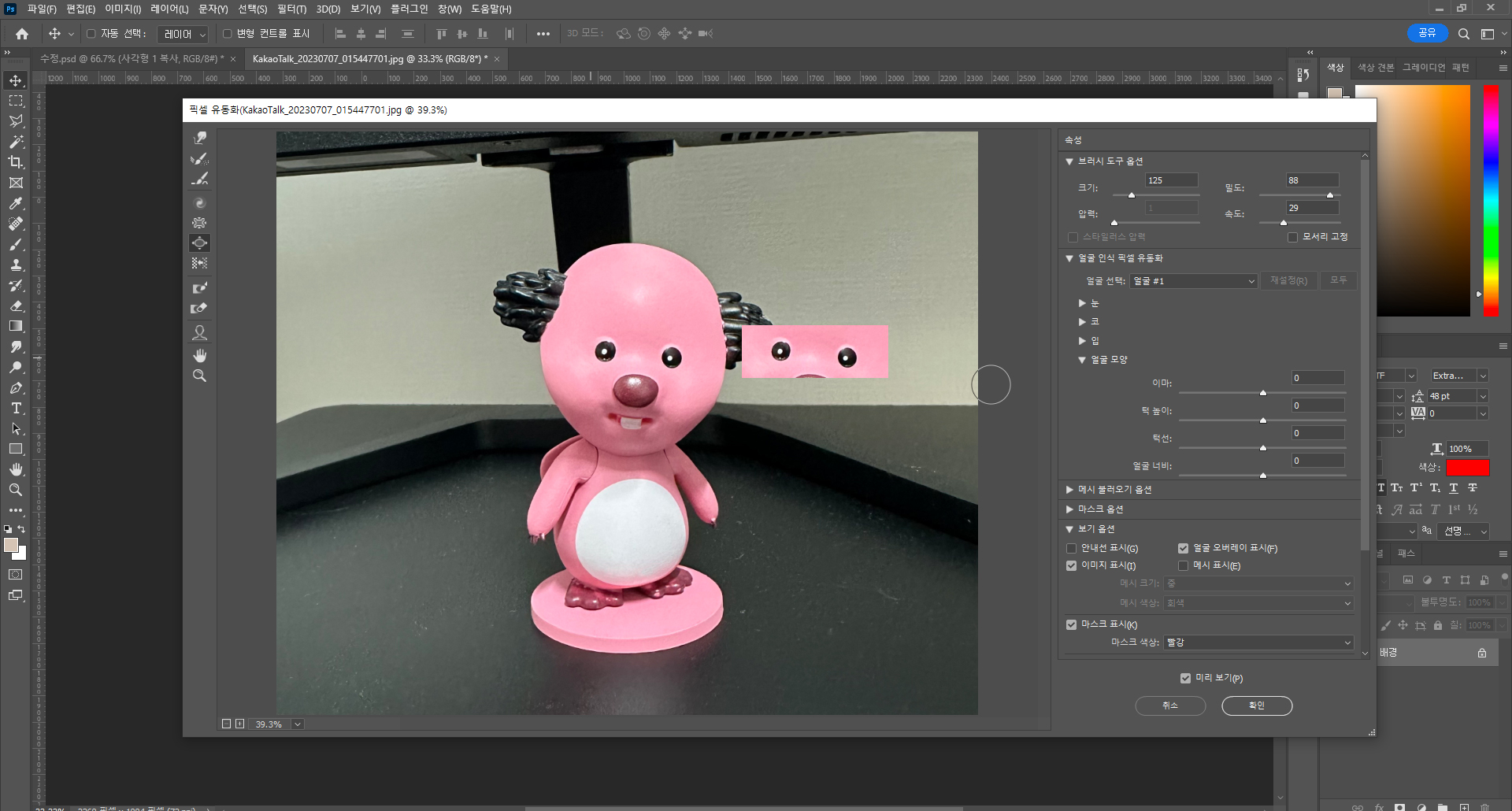Toggle 미리 보기(P) checkbox
The width and height of the screenshot is (1512, 811).
click(1185, 678)
